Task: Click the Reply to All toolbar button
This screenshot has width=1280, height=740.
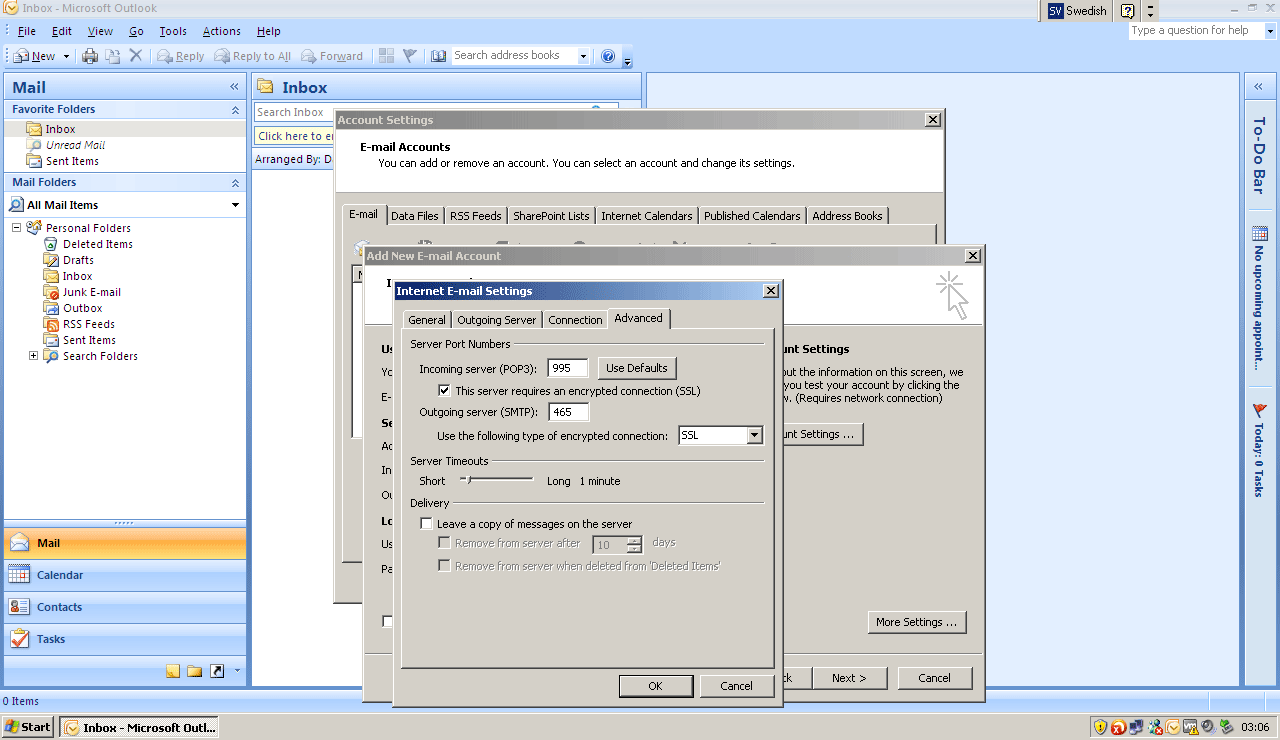Action: [x=253, y=56]
